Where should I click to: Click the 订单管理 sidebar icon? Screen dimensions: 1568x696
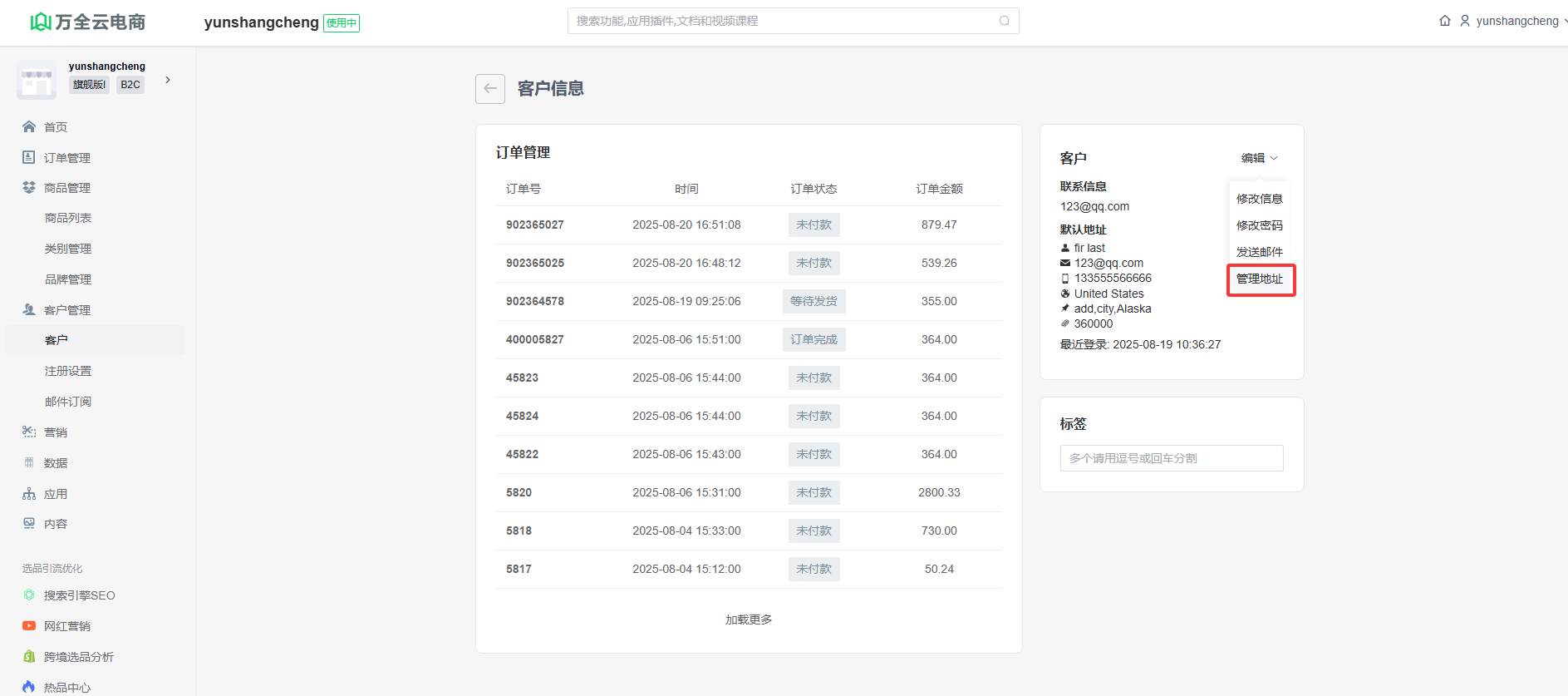click(x=29, y=157)
